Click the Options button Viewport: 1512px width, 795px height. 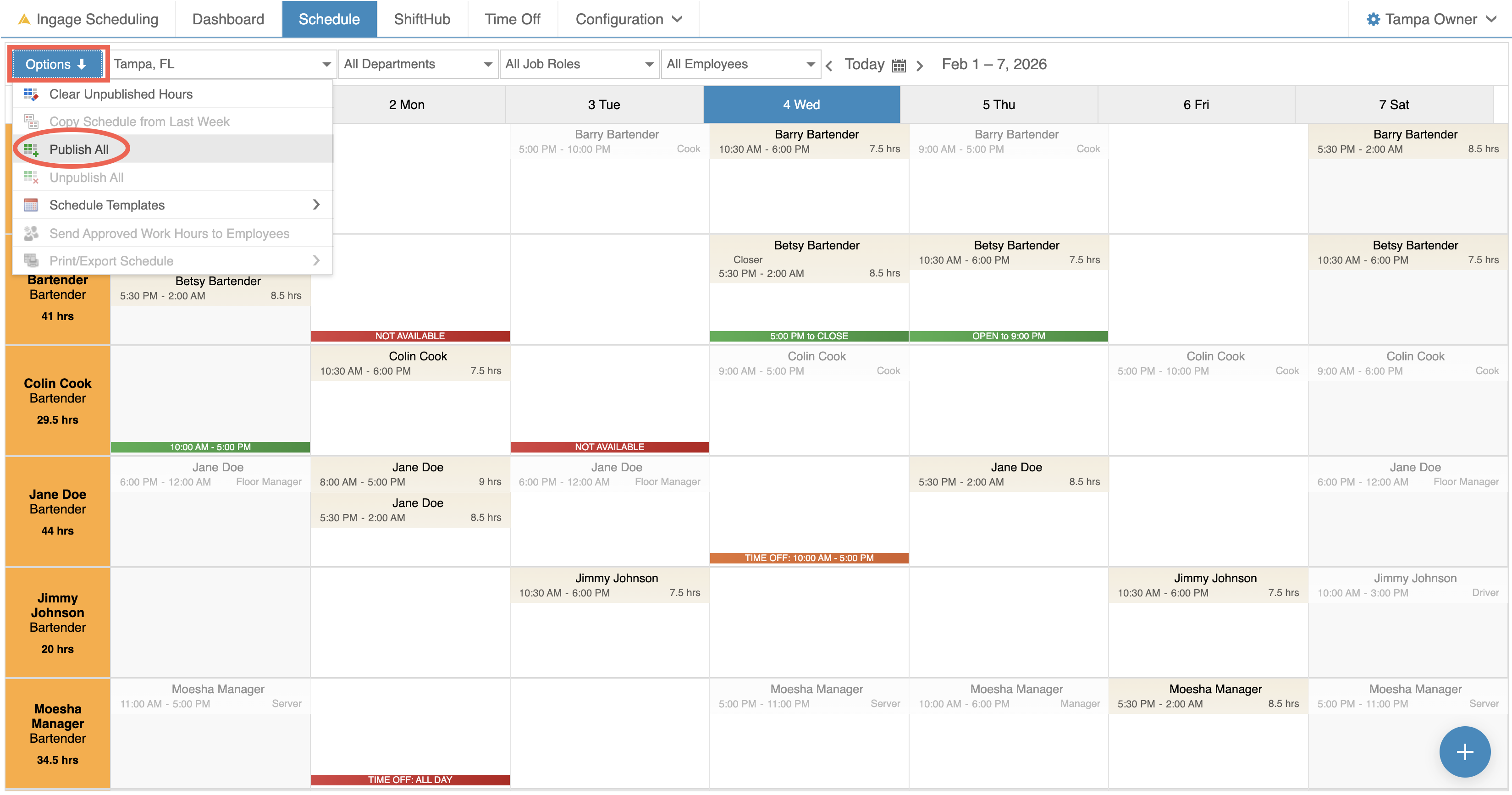[56, 64]
